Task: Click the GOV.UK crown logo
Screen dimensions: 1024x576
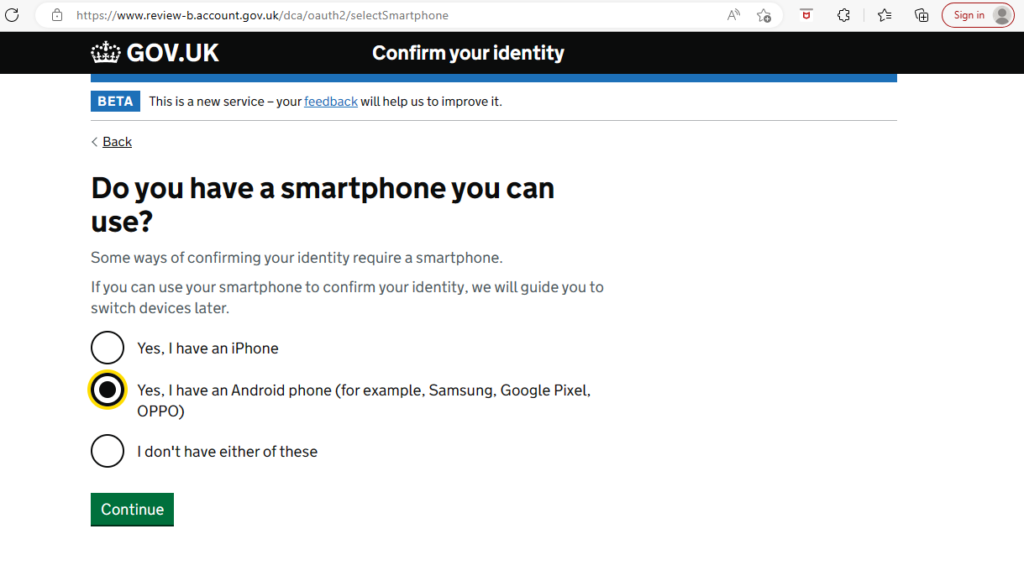Action: click(x=155, y=53)
